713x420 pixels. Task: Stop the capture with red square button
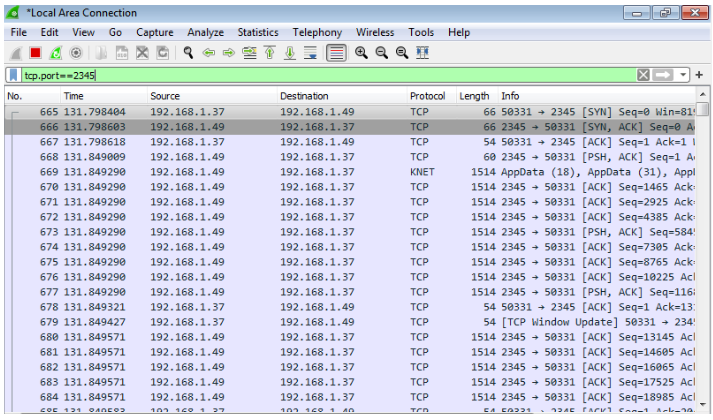click(x=35, y=53)
